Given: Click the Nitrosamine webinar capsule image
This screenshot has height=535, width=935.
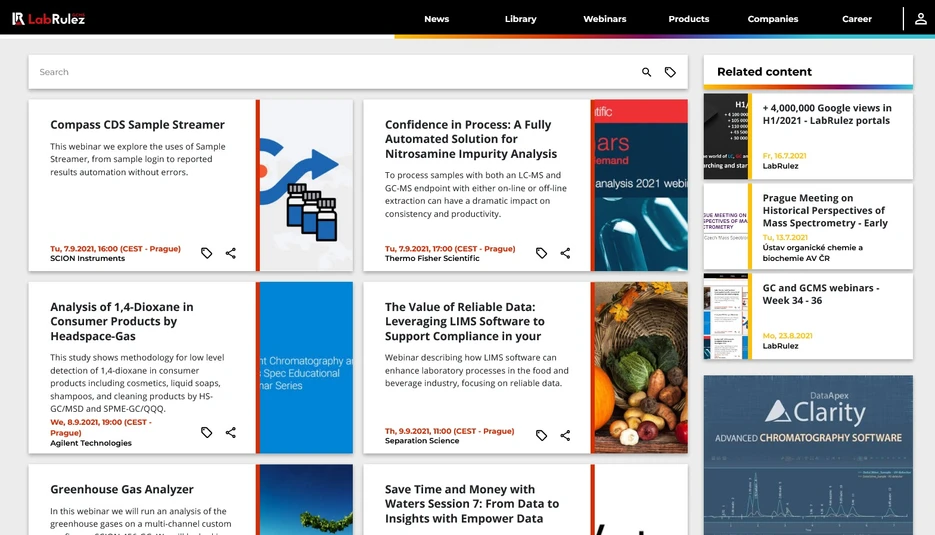Looking at the screenshot, I should [641, 185].
